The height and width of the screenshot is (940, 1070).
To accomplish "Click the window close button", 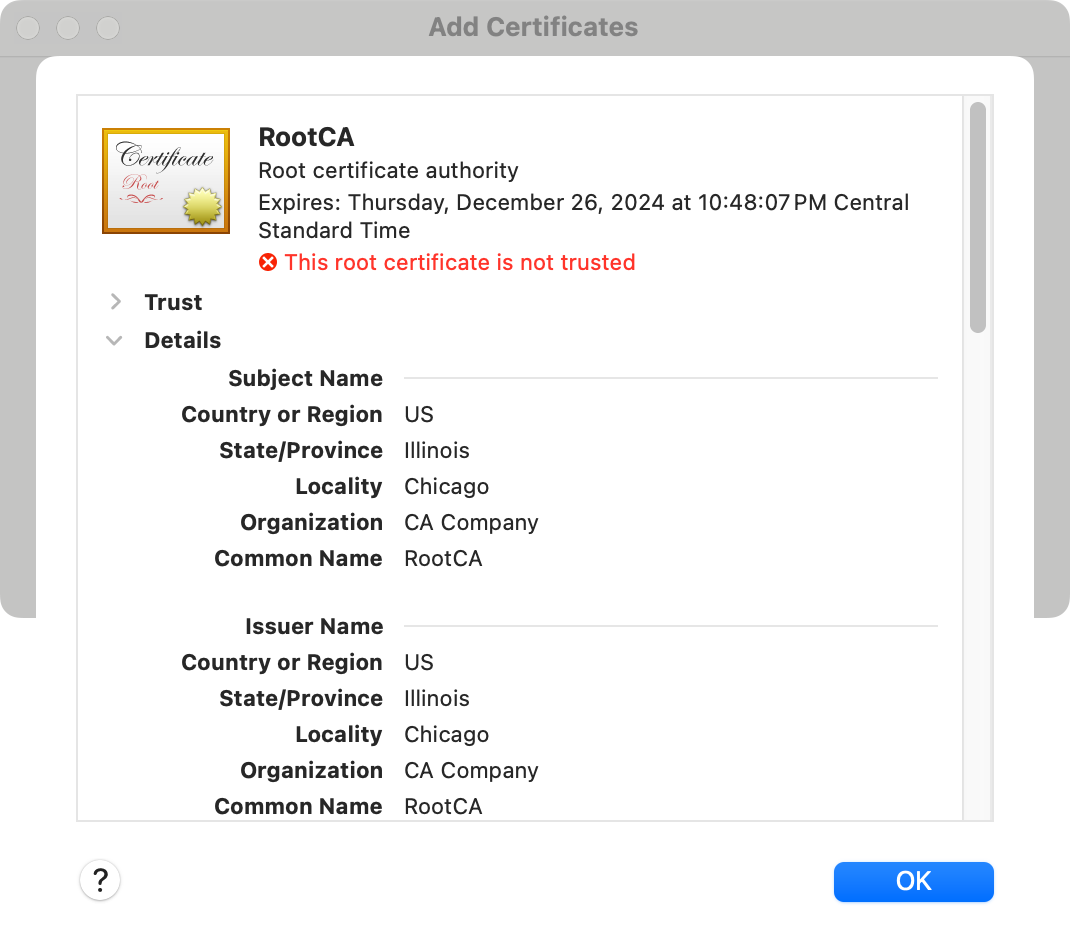I will click(x=28, y=28).
